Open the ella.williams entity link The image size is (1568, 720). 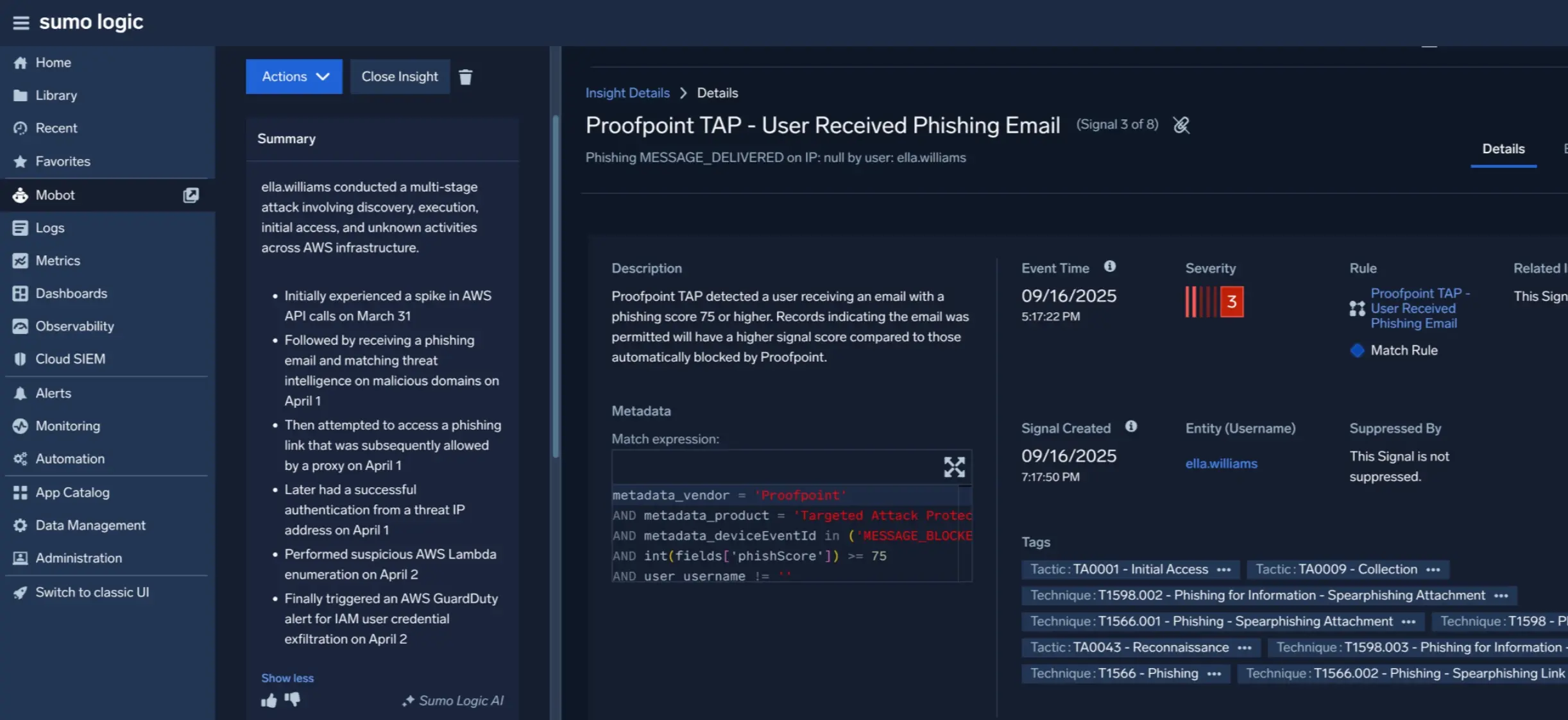[1221, 463]
